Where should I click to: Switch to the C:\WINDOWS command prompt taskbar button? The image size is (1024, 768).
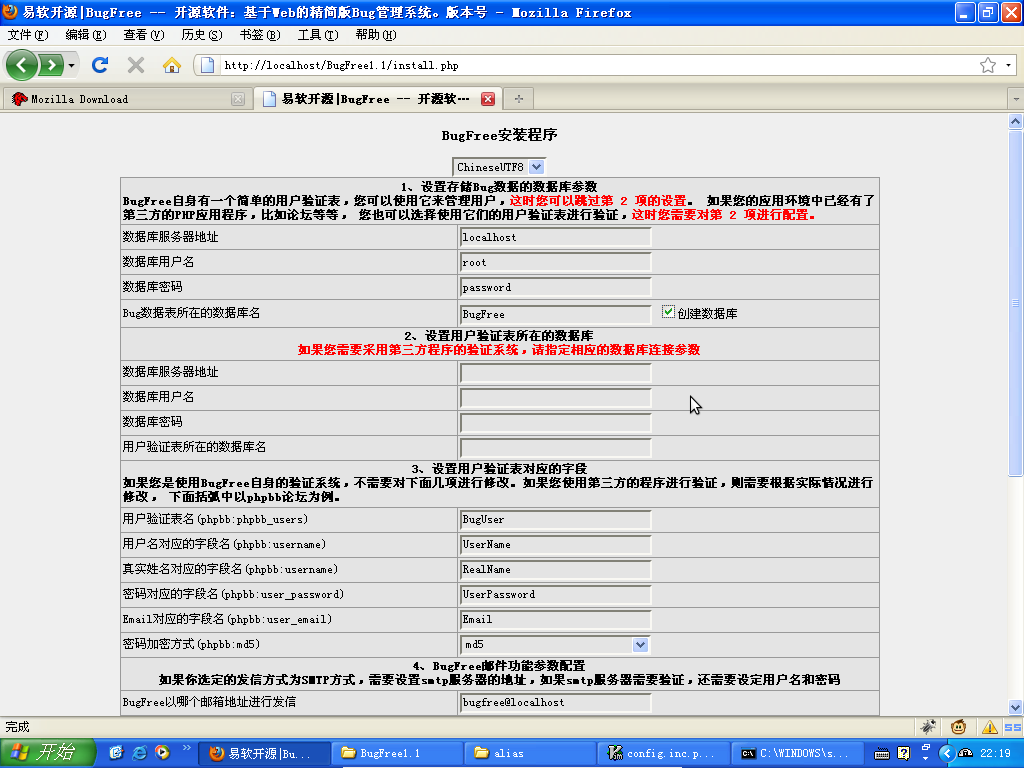tap(797, 754)
